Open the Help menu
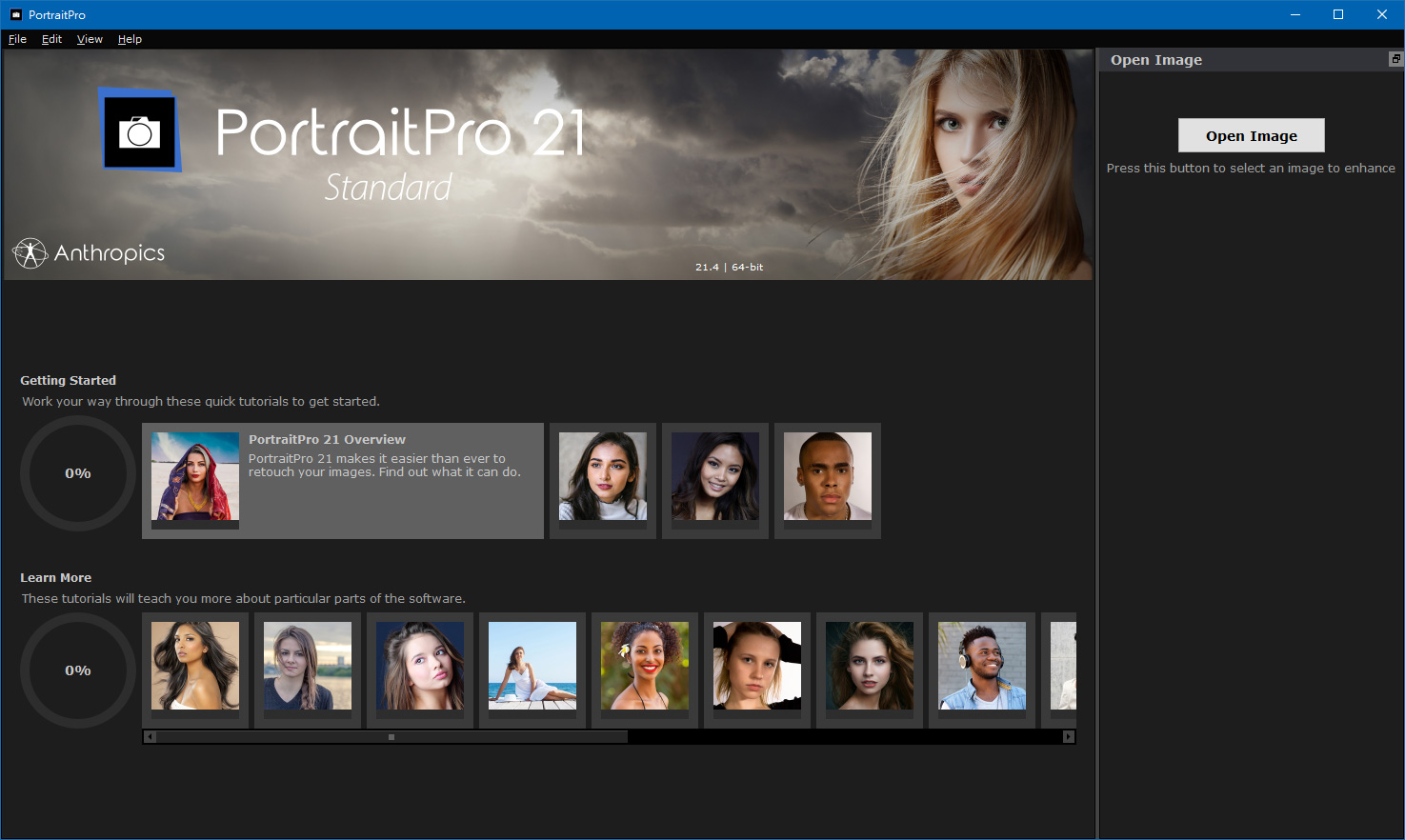This screenshot has width=1405, height=840. (130, 39)
